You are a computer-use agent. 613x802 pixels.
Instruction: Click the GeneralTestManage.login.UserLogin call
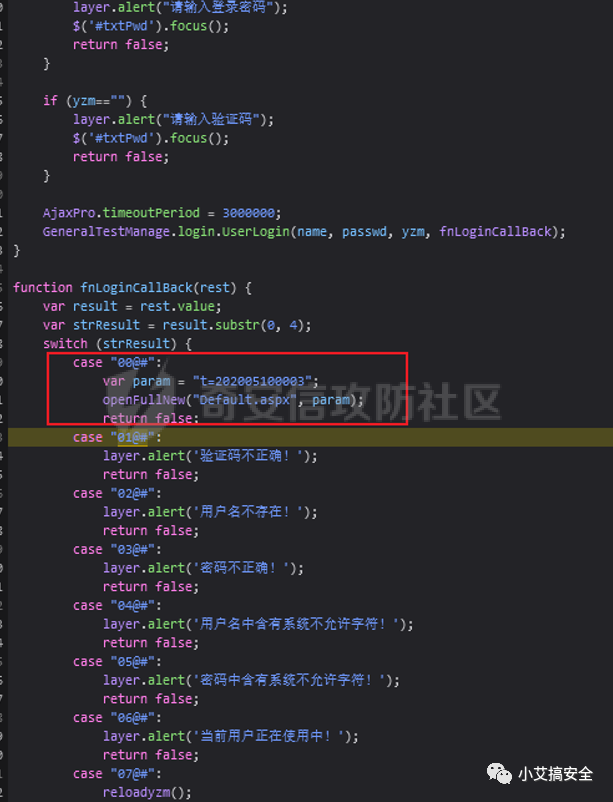(304, 232)
